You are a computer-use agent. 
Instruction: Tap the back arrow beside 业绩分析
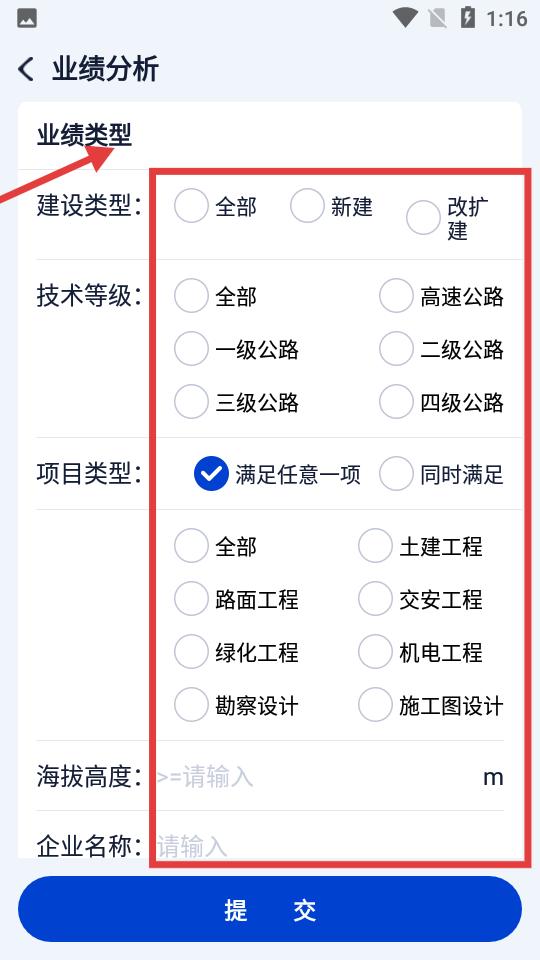26,69
